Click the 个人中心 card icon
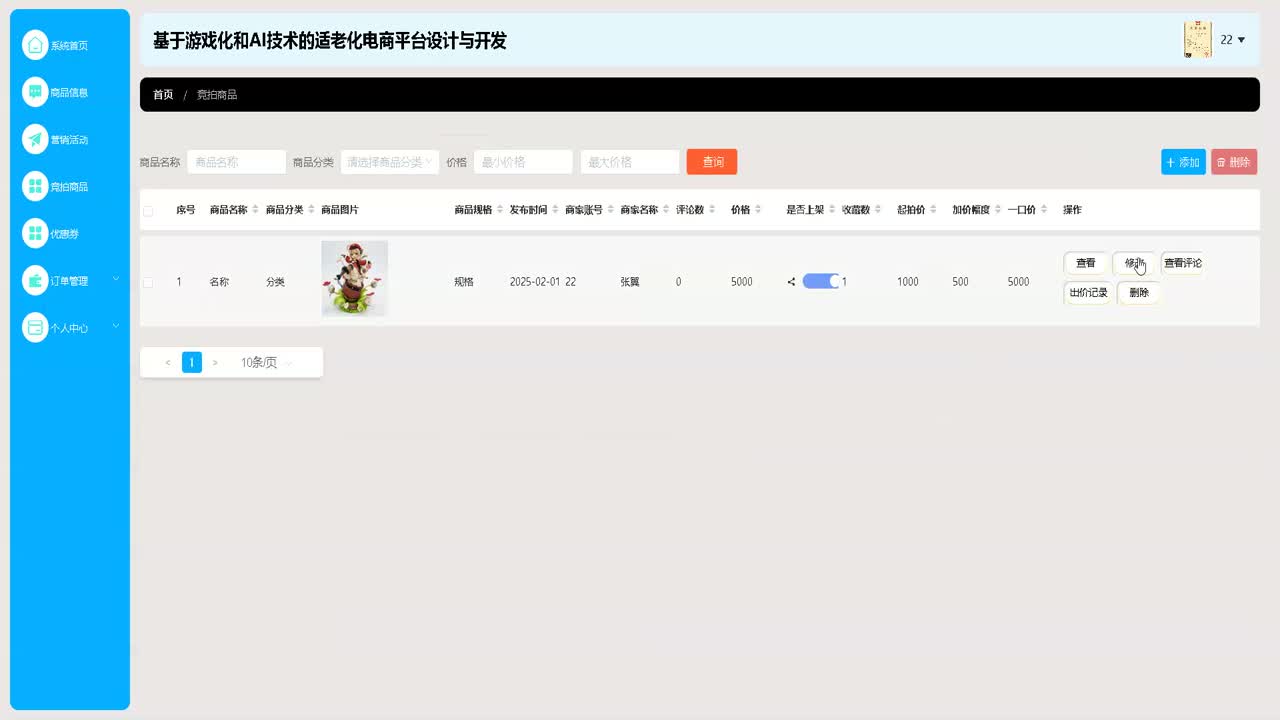Image resolution: width=1280 pixels, height=720 pixels. point(35,327)
